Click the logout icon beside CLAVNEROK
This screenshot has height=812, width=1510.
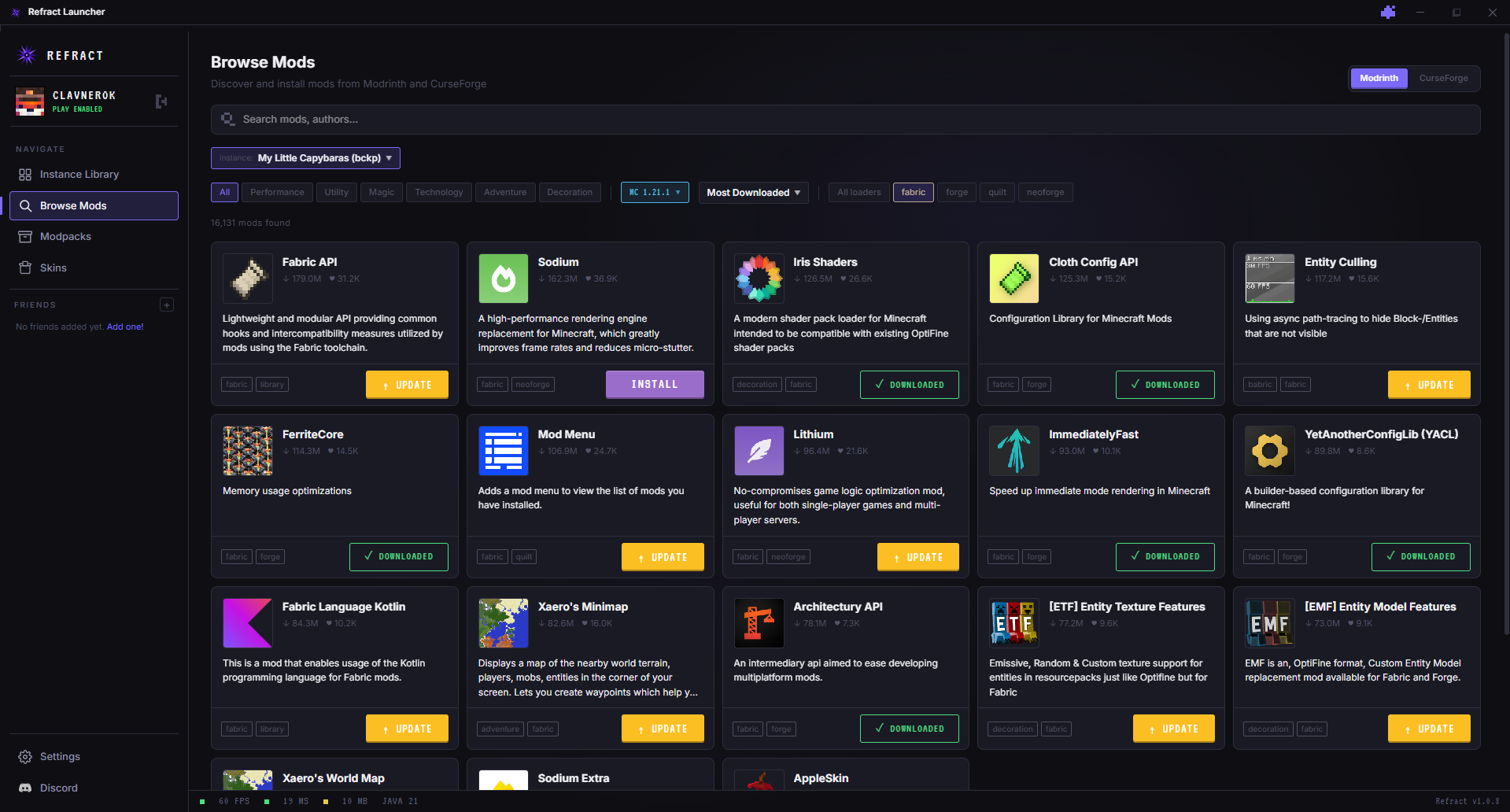[161, 101]
